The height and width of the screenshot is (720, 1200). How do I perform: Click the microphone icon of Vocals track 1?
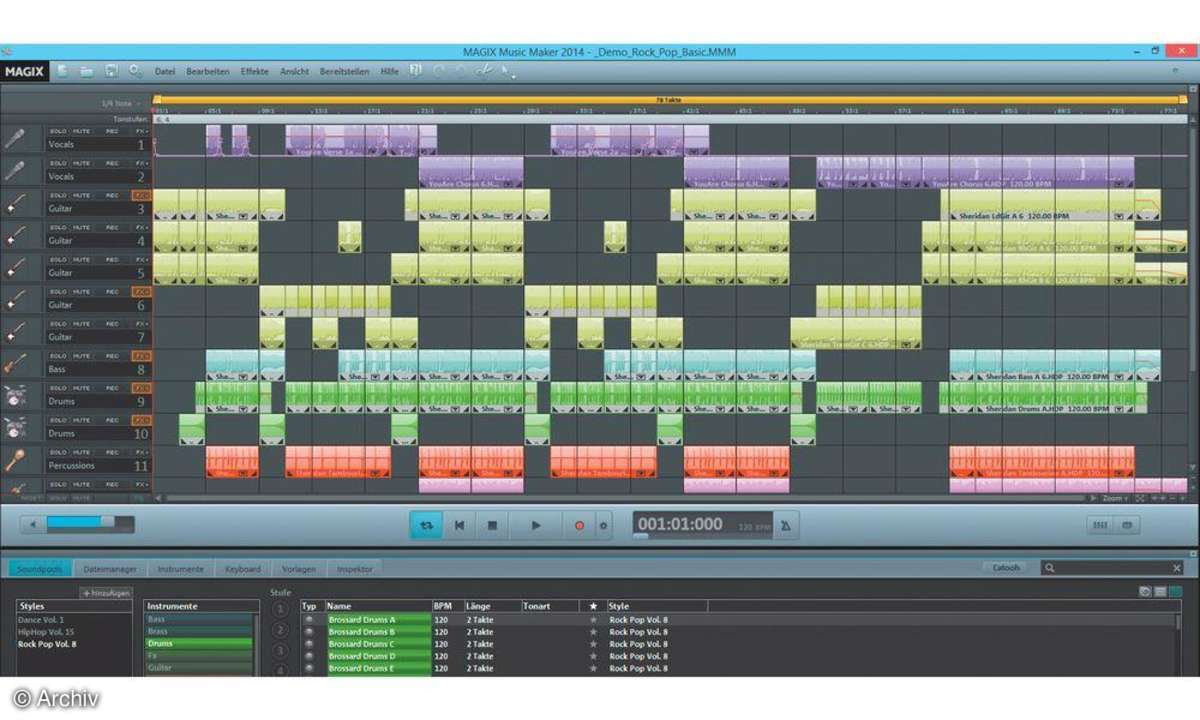click(15, 139)
